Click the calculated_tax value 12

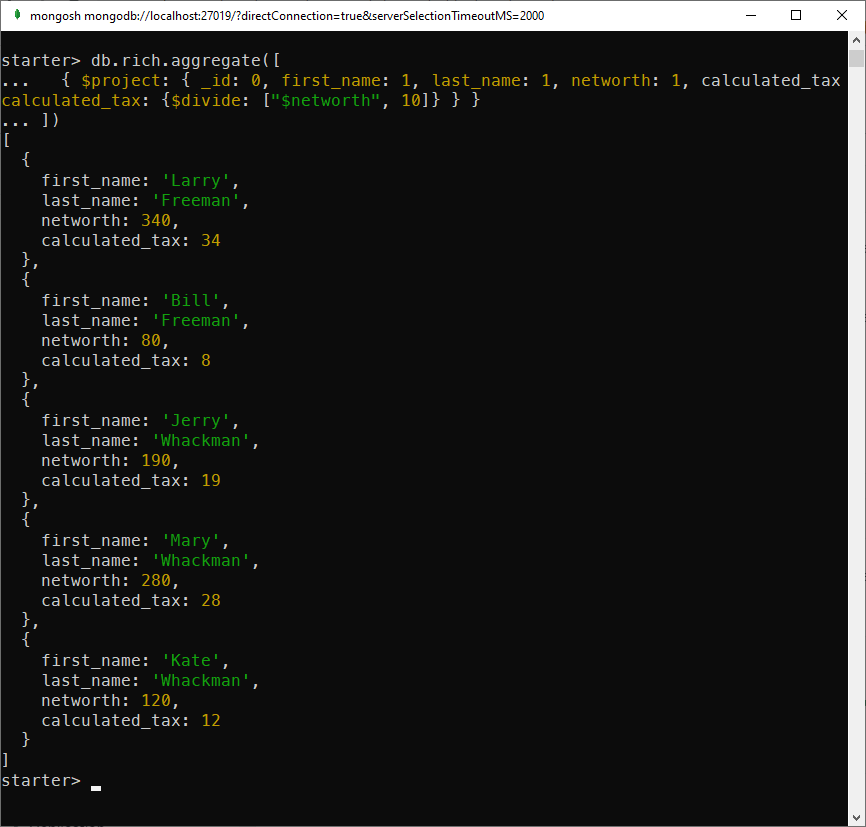[210, 720]
